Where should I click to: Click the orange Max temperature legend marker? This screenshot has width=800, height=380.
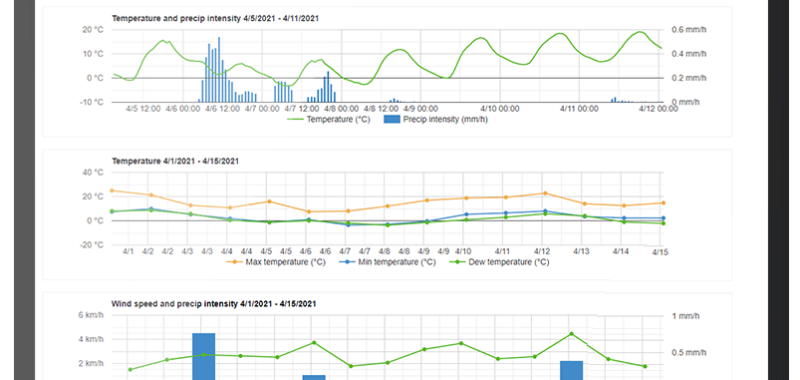pyautogui.click(x=234, y=262)
